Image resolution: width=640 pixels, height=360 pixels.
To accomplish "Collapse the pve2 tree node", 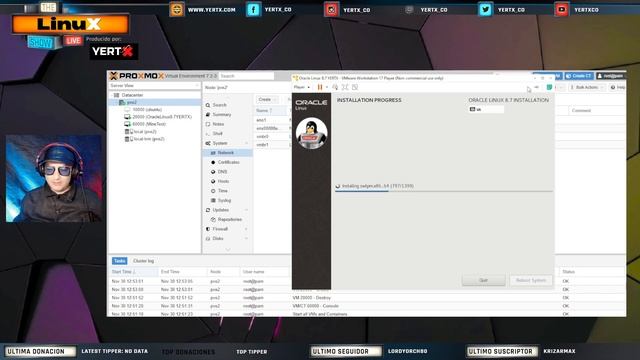I will click(117, 102).
